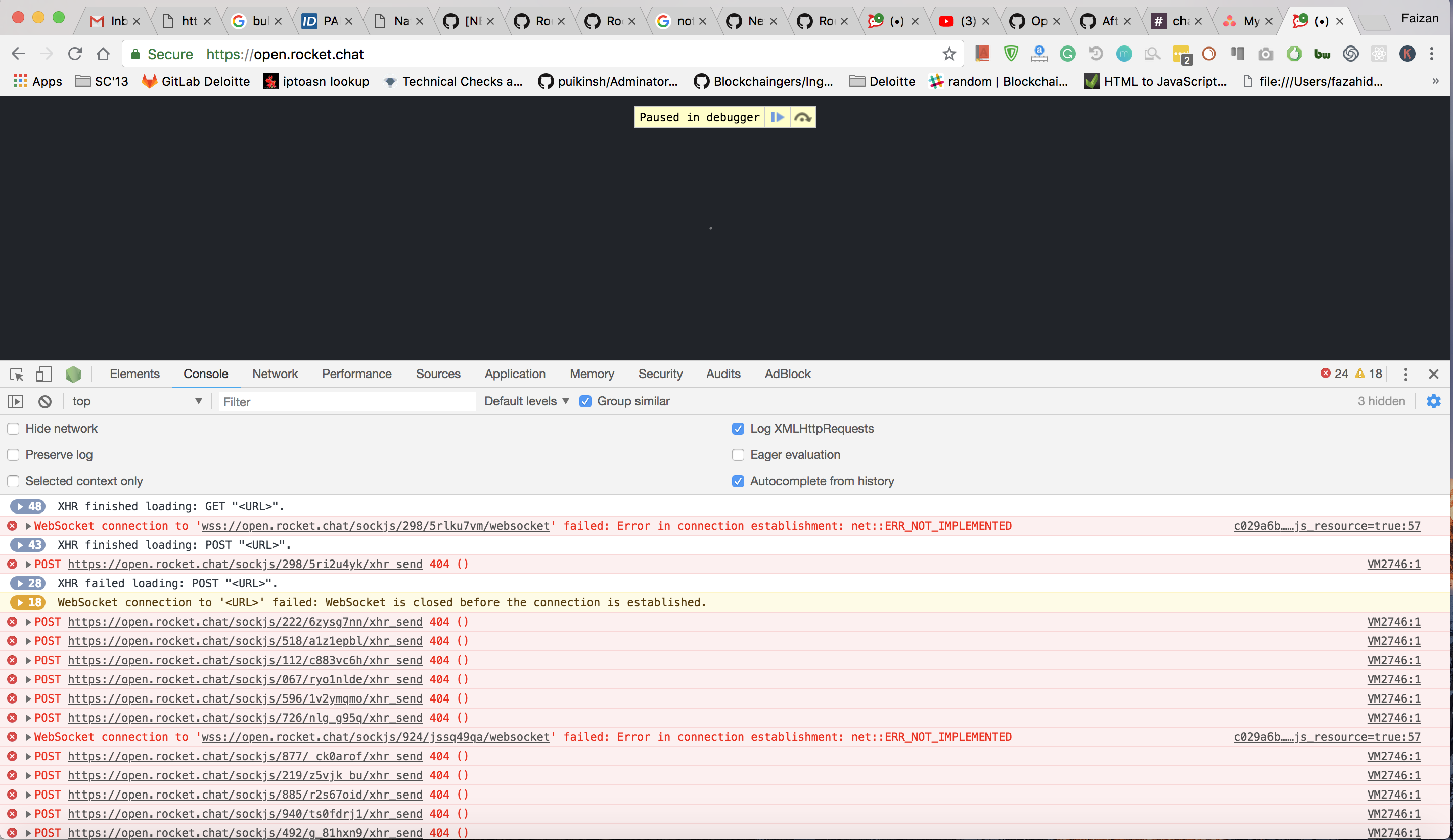Open DevTools settings gear
1453x840 pixels.
(1434, 401)
